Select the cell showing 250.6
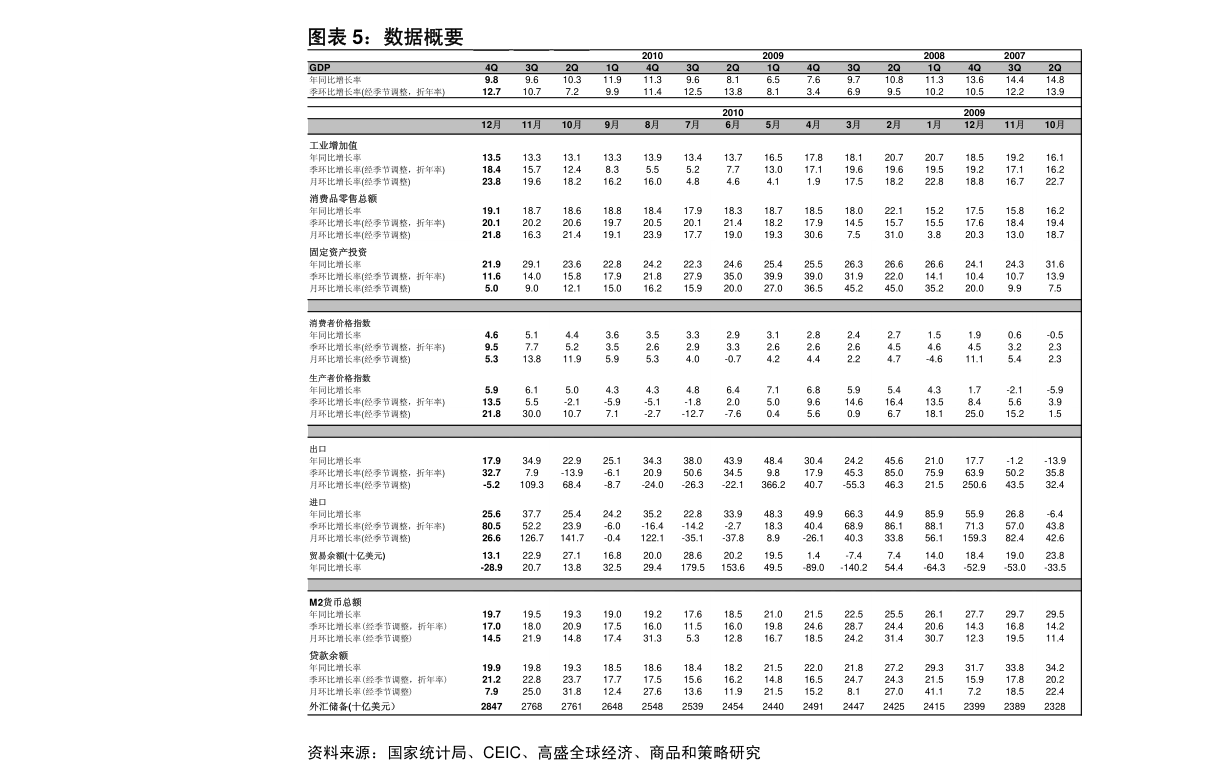Viewport: 1224px width, 781px height. click(974, 485)
